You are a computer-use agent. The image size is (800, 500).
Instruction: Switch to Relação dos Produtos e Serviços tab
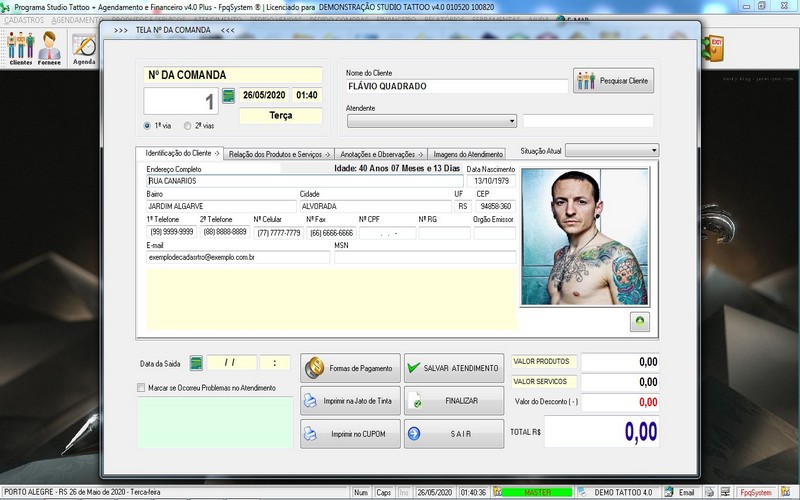[x=279, y=154]
